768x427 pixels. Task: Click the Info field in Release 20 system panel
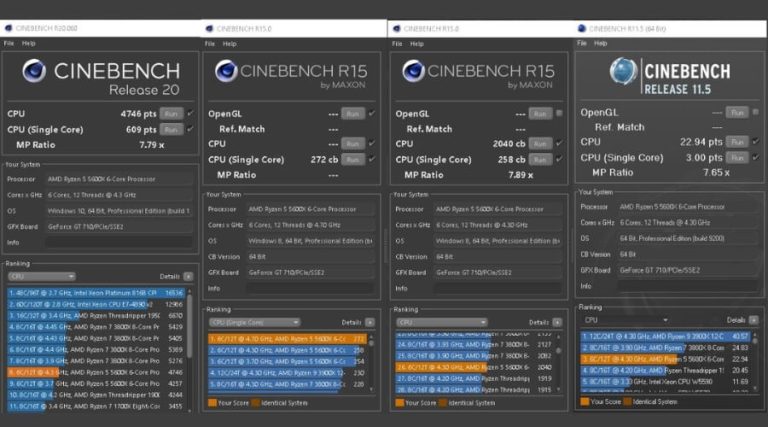(120, 241)
